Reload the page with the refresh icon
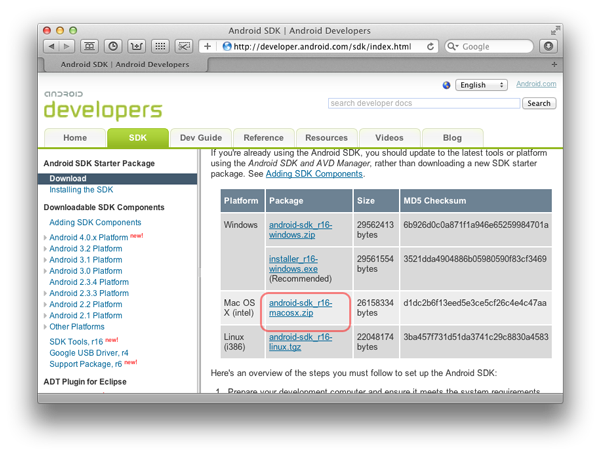This screenshot has height=455, width=600. 430,46
